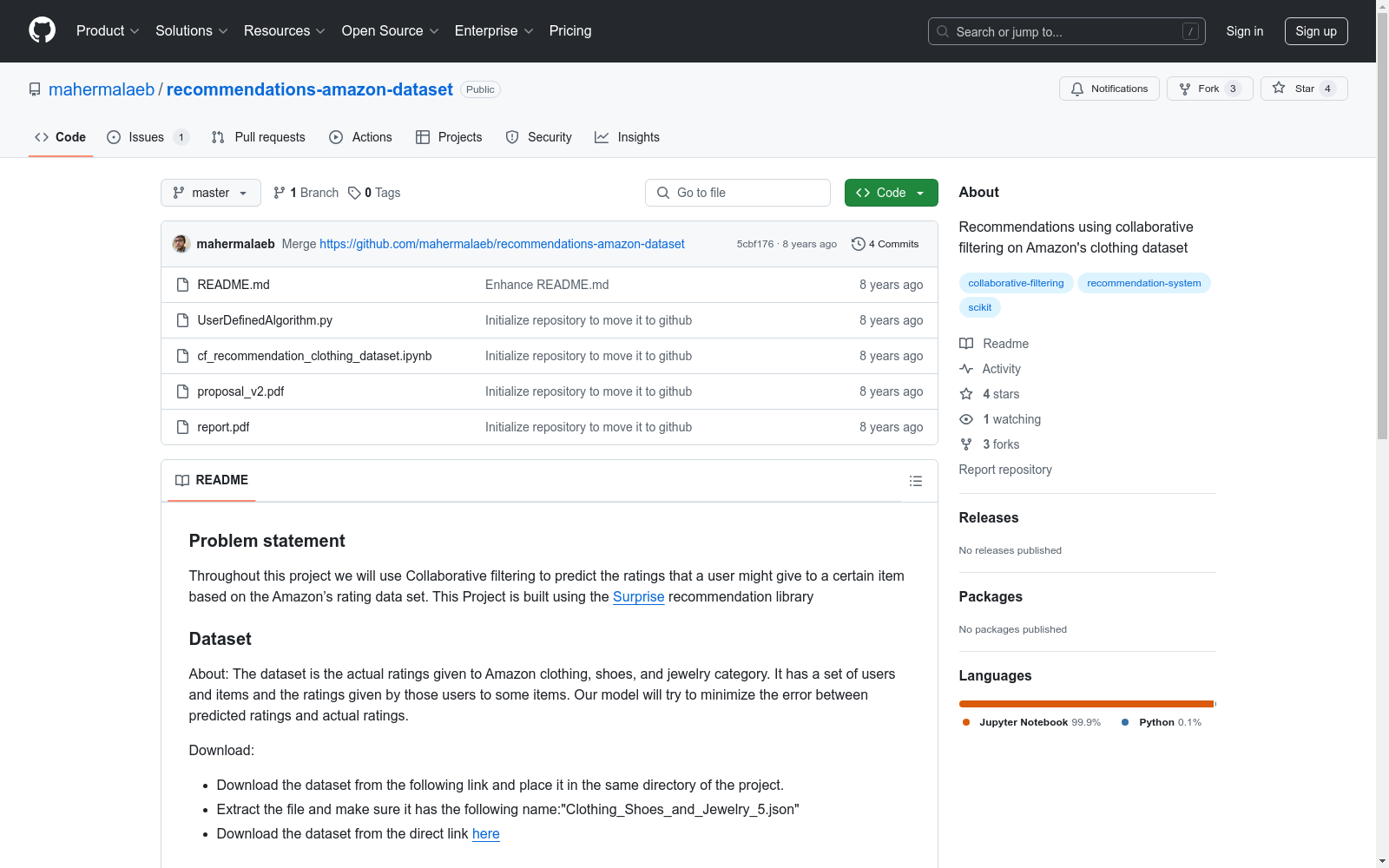Click the file icon beside UserDefinedAlgorithm.py

click(x=182, y=320)
